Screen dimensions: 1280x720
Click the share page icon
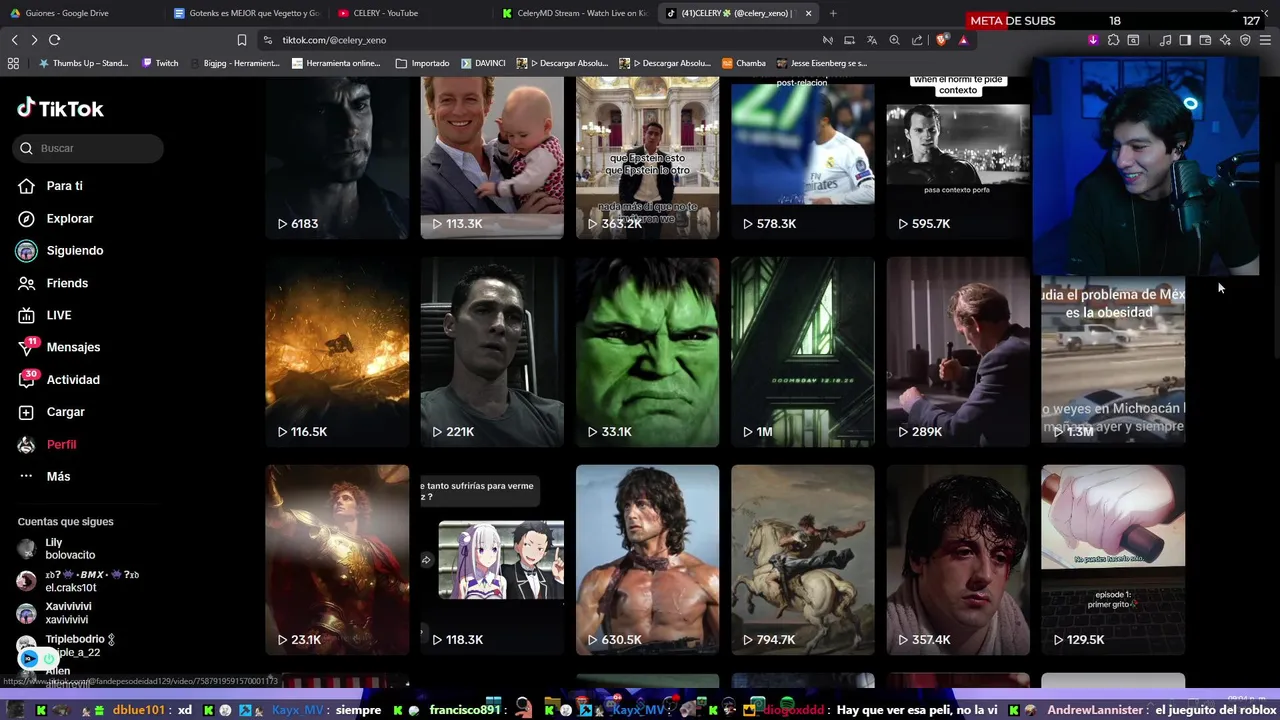(917, 40)
